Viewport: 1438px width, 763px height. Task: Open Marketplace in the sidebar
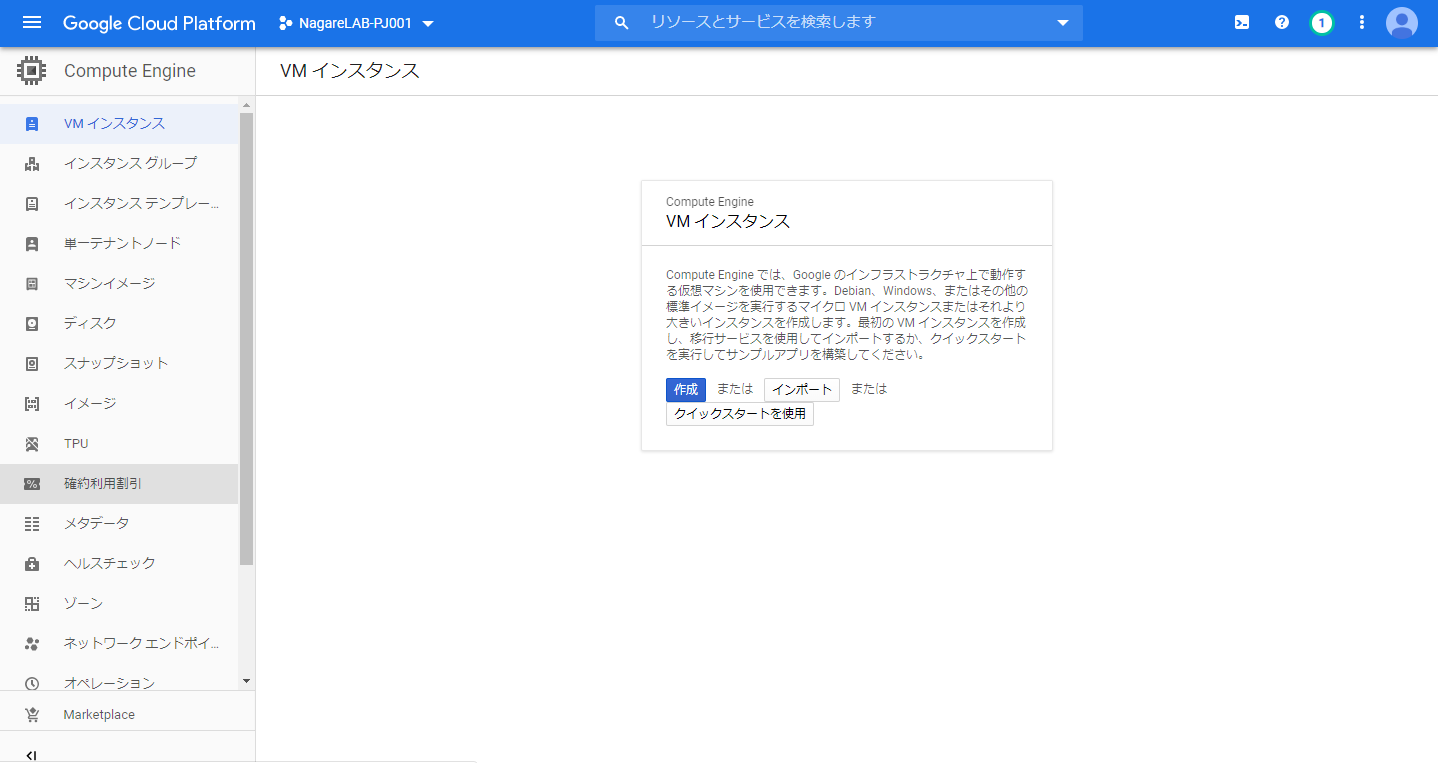(127, 715)
